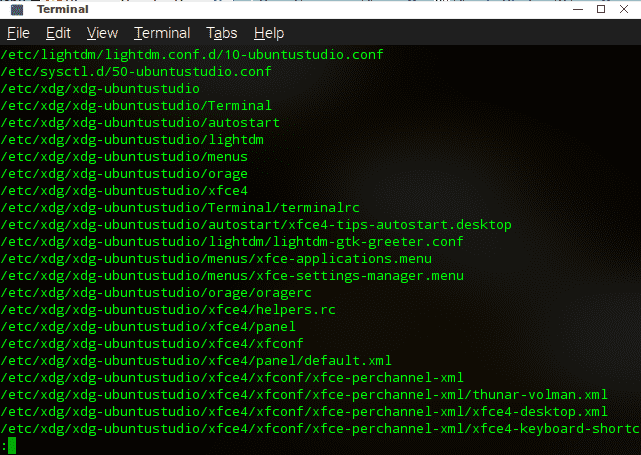Screen dimensions: 641x455
Task: Click the thunar-volman.xml path line
Action: (304, 394)
